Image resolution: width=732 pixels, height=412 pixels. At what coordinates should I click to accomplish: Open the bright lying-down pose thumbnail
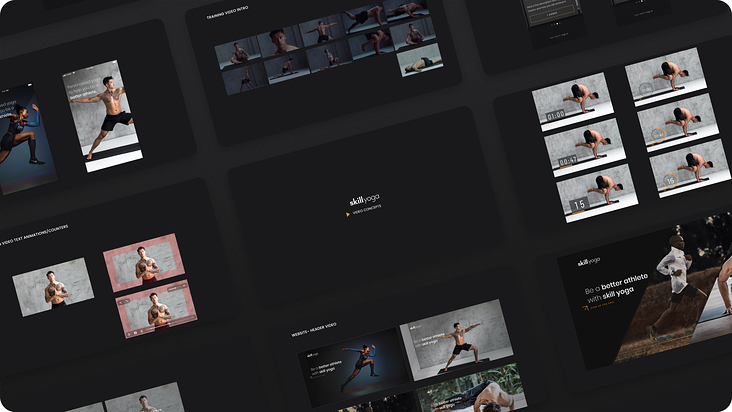pyautogui.click(x=420, y=60)
